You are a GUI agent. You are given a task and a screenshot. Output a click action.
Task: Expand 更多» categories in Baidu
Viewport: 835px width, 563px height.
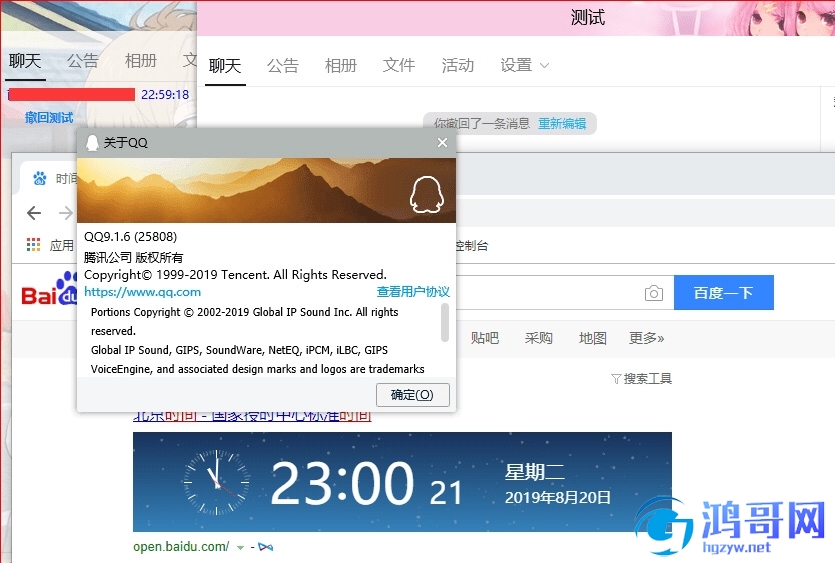click(x=646, y=338)
